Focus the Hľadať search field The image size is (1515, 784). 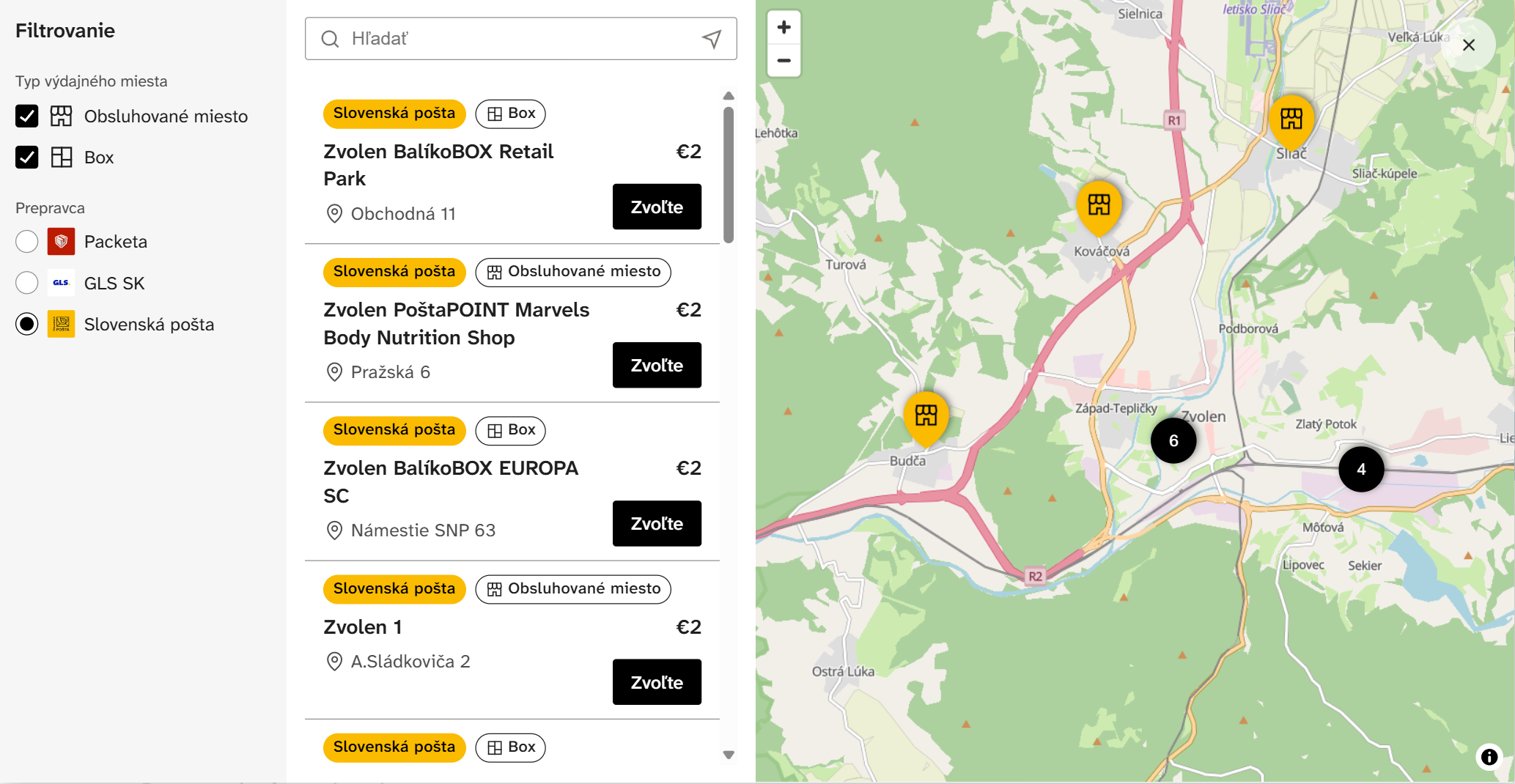(520, 39)
